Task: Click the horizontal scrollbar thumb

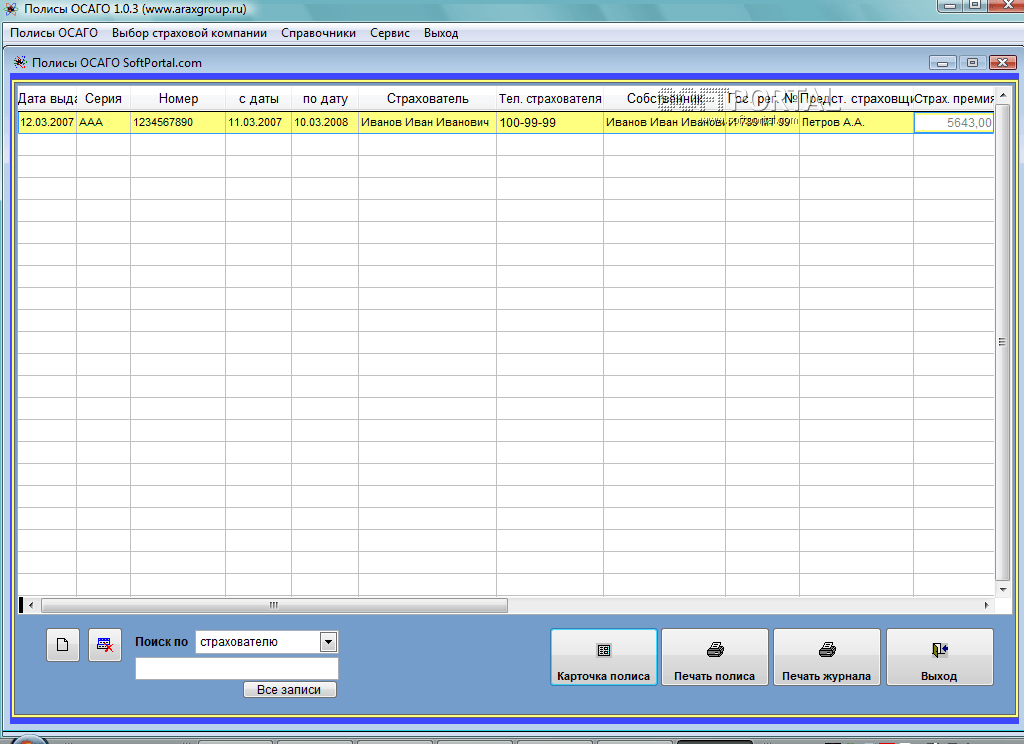Action: (x=274, y=606)
